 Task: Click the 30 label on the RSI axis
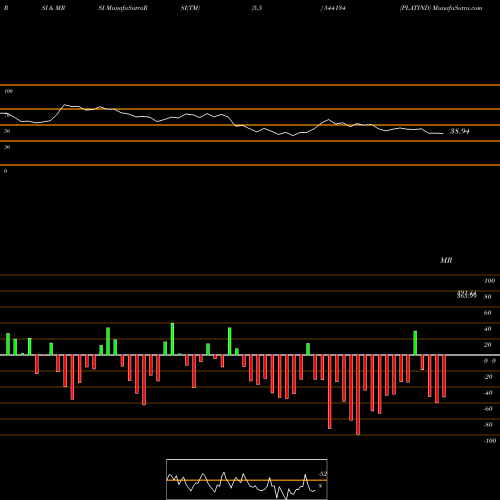tap(7, 147)
